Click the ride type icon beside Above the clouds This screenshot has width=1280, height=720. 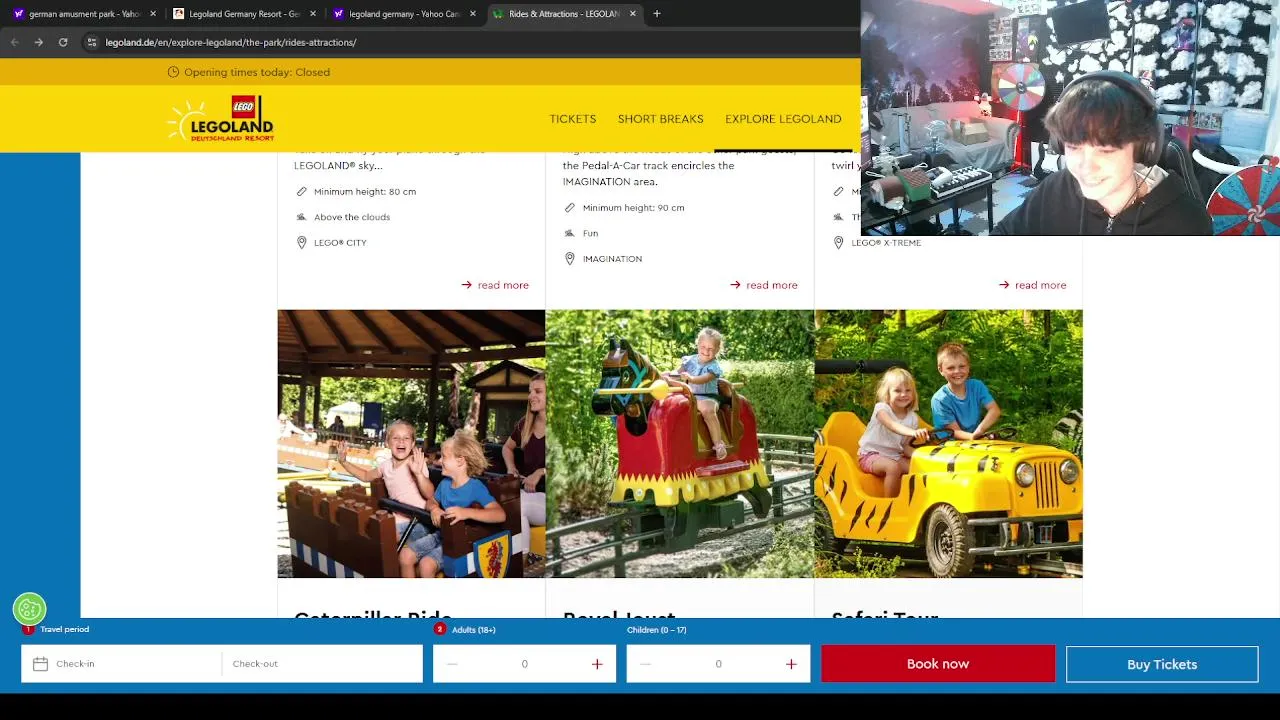(301, 217)
